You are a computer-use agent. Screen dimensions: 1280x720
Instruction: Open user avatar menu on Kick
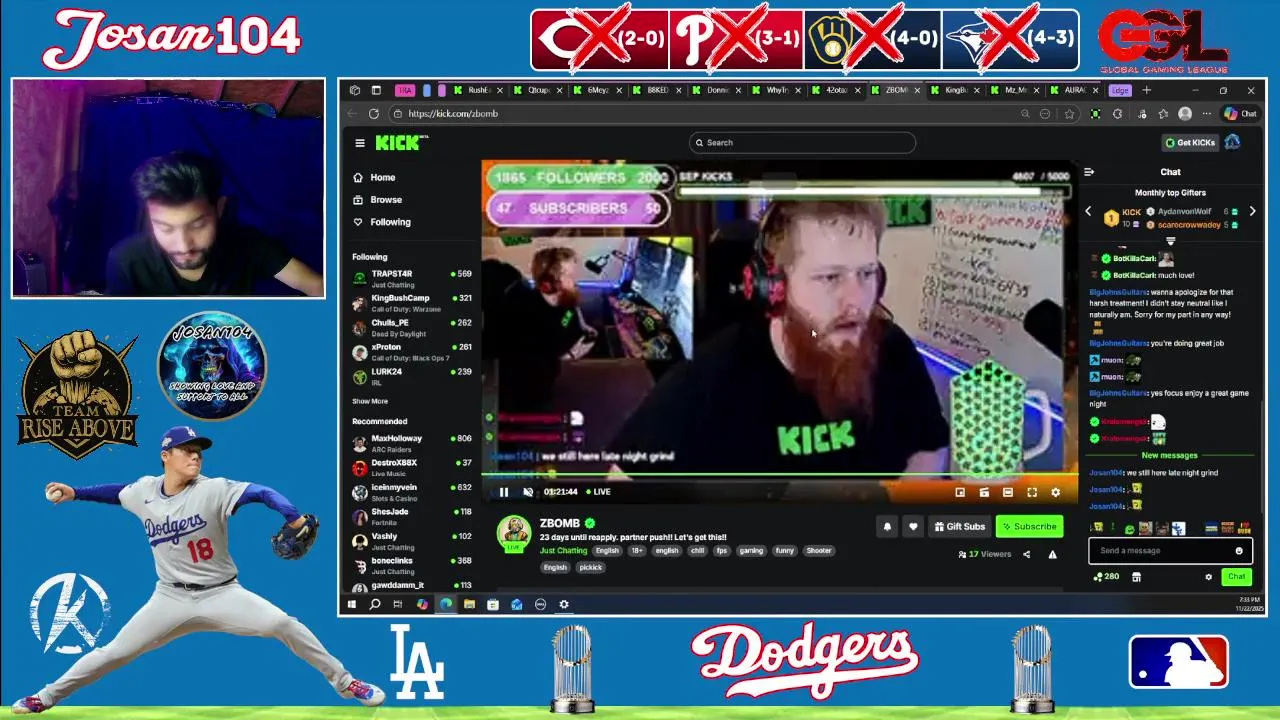click(x=1232, y=143)
